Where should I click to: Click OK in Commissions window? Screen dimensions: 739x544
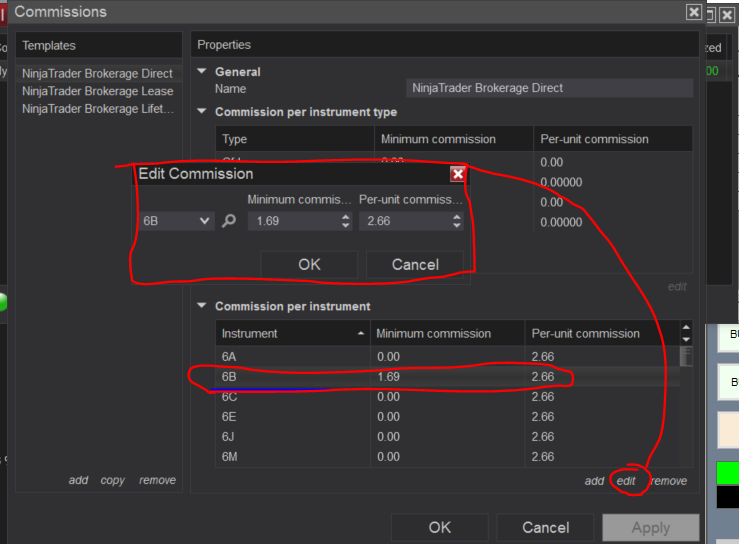coord(439,528)
